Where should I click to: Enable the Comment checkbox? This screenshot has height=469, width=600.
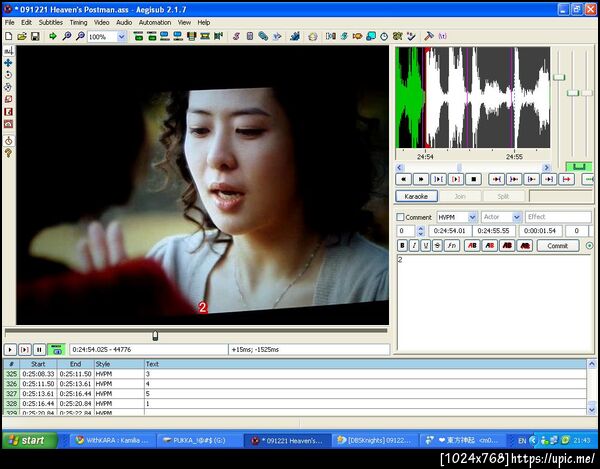400,217
